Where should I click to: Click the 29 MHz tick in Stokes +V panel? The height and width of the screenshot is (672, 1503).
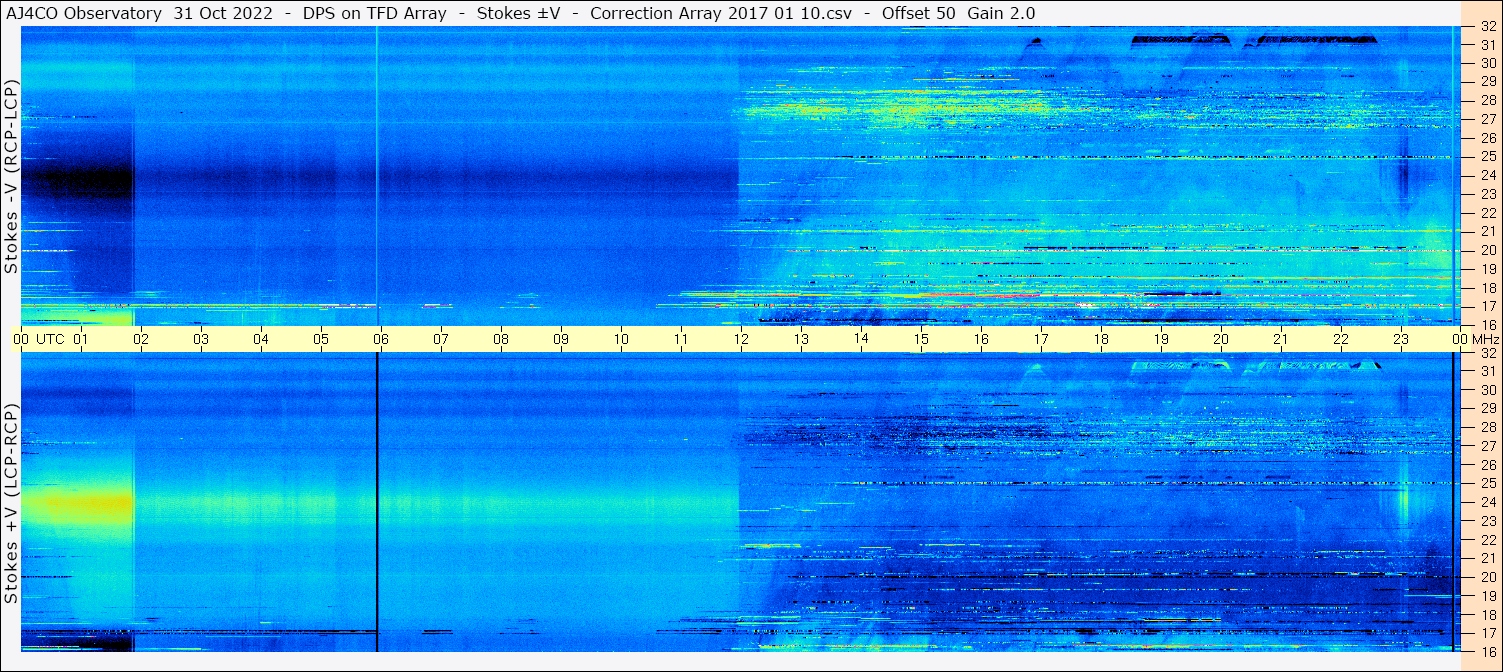[x=1487, y=409]
